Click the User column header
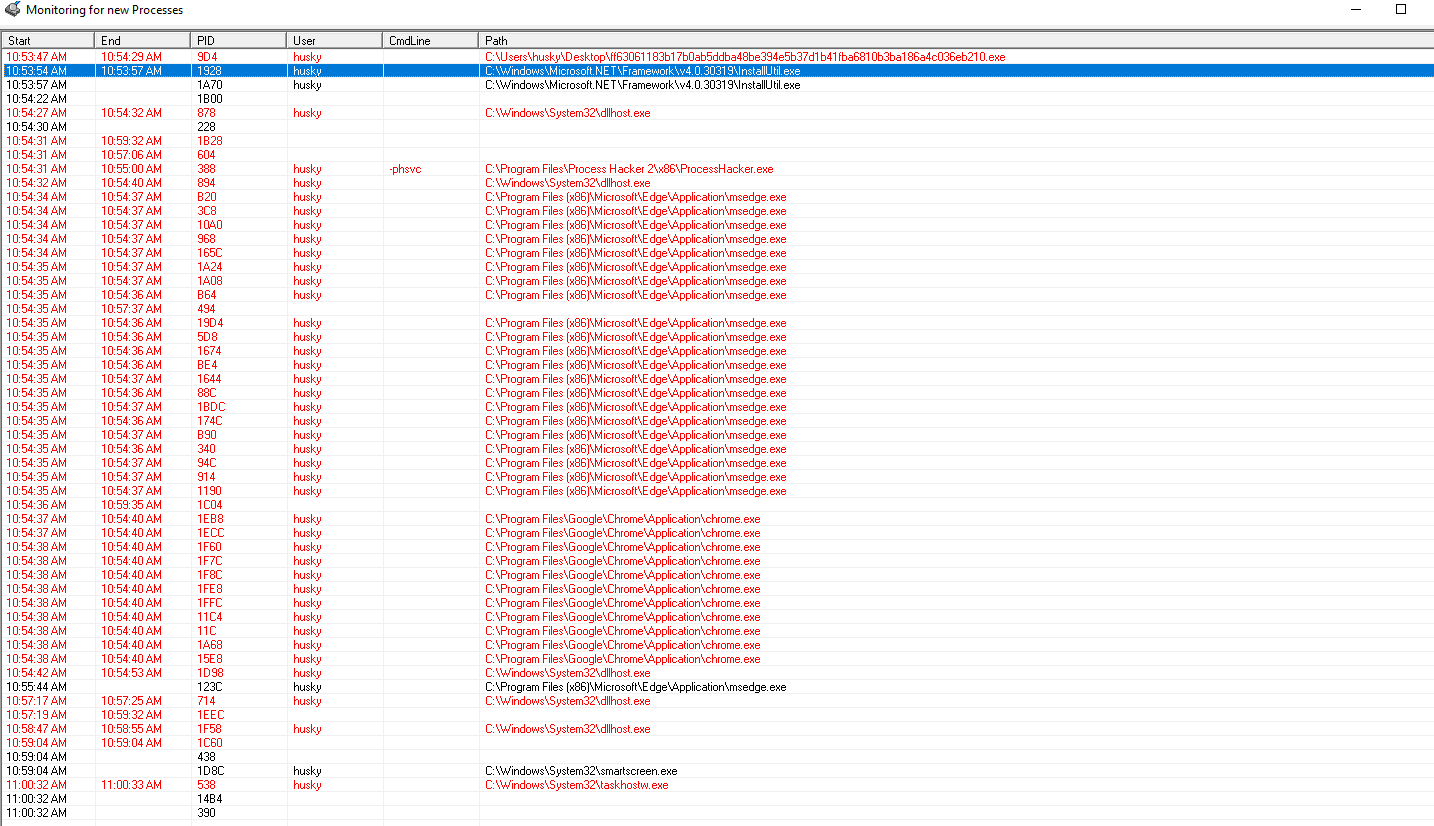 coord(335,41)
